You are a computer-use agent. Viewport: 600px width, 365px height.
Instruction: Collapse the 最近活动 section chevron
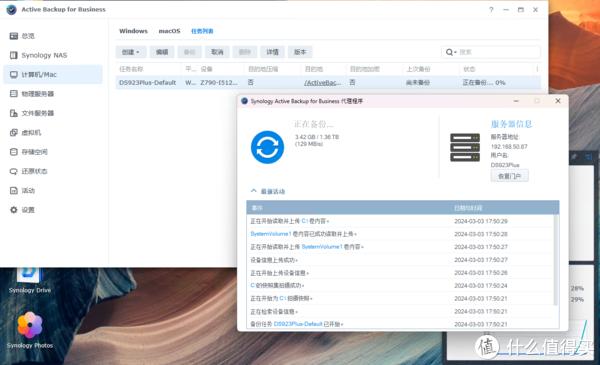pyautogui.click(x=253, y=191)
